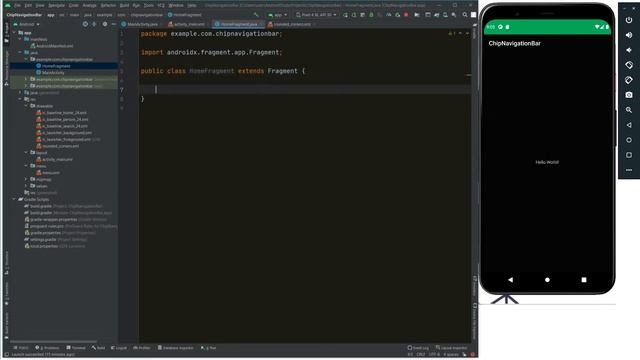Select gradle.properties under Gradle Scripts
Screen dimensions: 640x360
click(x=60, y=233)
